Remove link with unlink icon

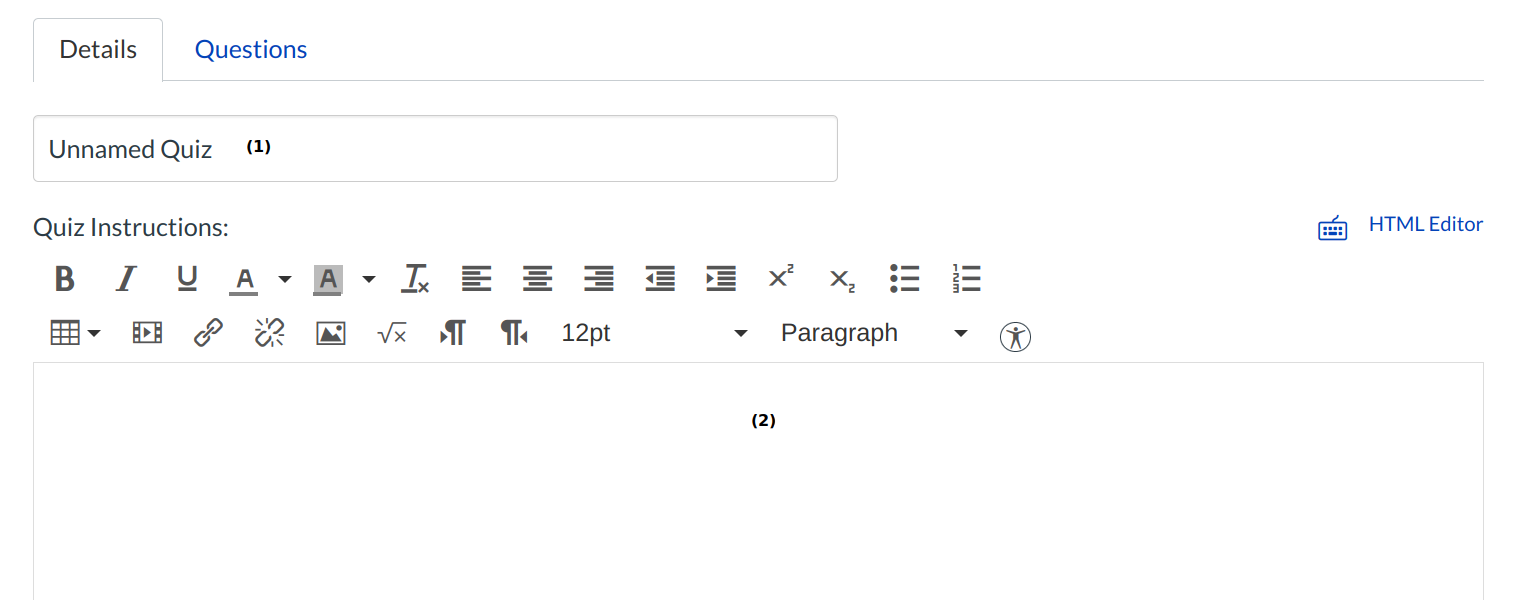(x=269, y=333)
